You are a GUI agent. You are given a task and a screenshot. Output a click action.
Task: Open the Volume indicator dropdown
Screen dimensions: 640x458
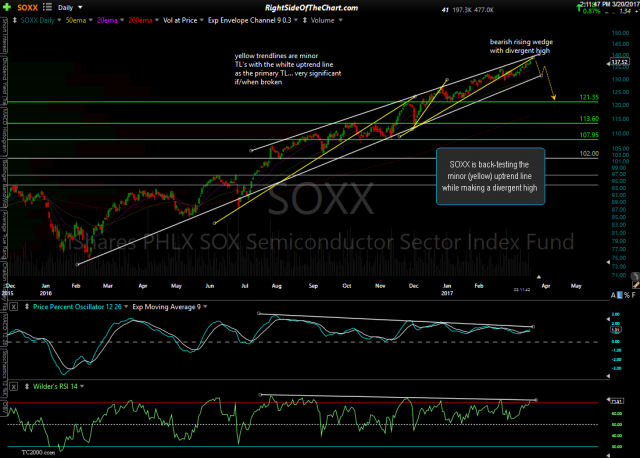coord(340,20)
